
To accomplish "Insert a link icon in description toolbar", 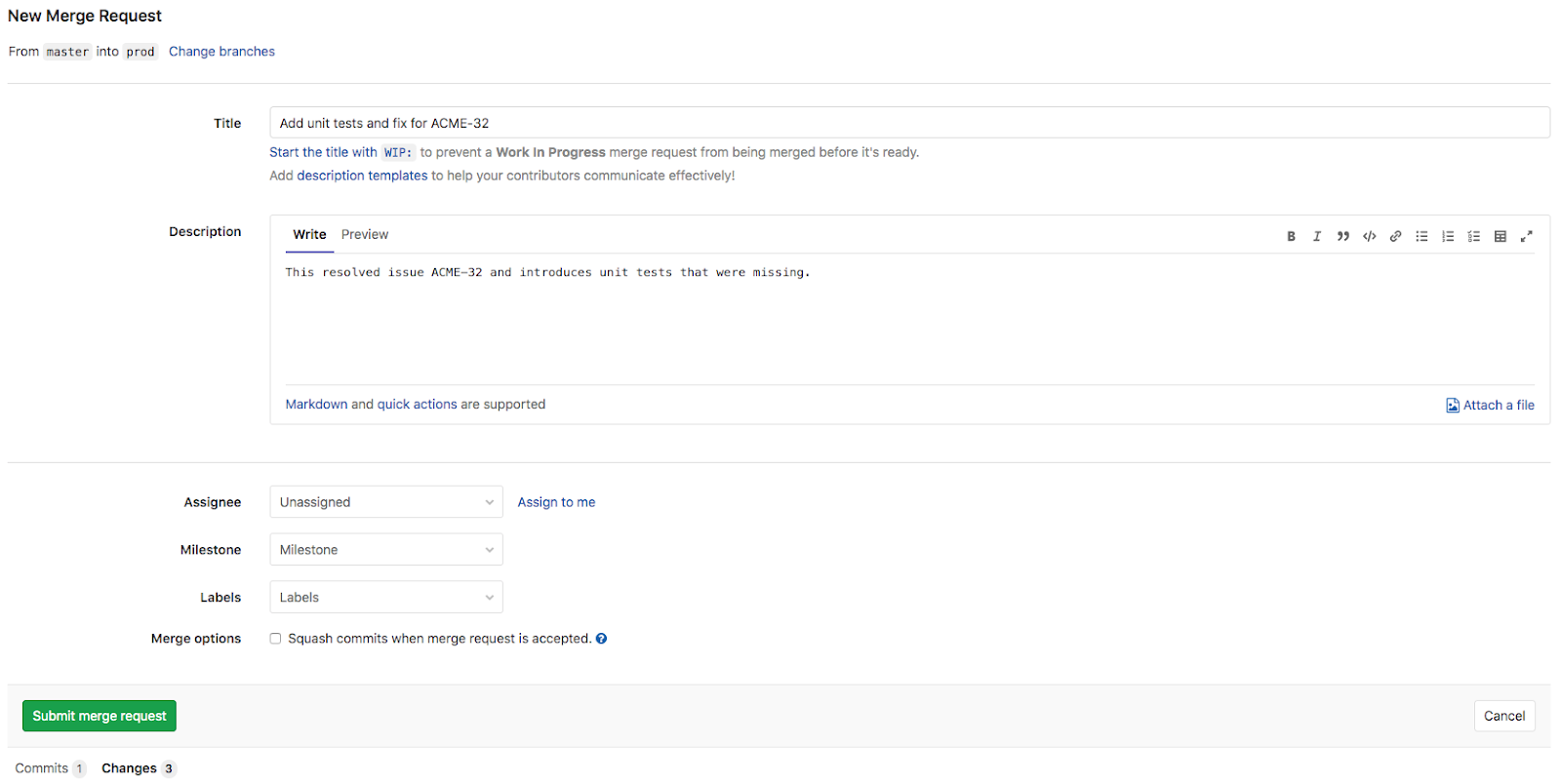I will (x=1396, y=236).
